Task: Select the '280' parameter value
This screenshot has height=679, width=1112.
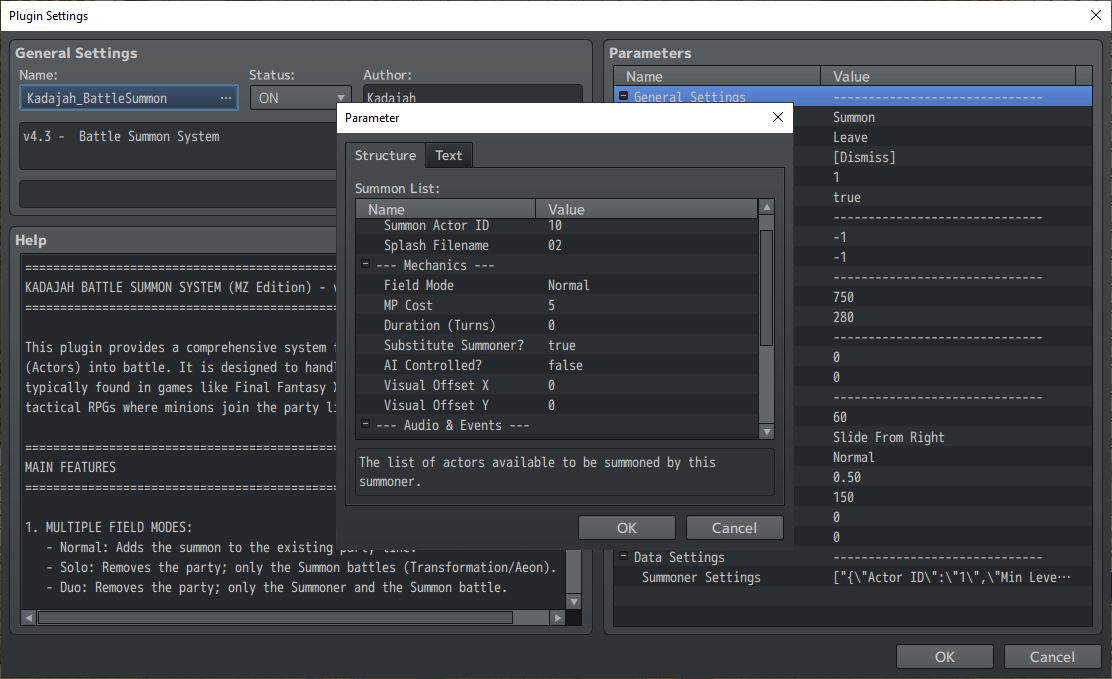Action: coord(843,317)
